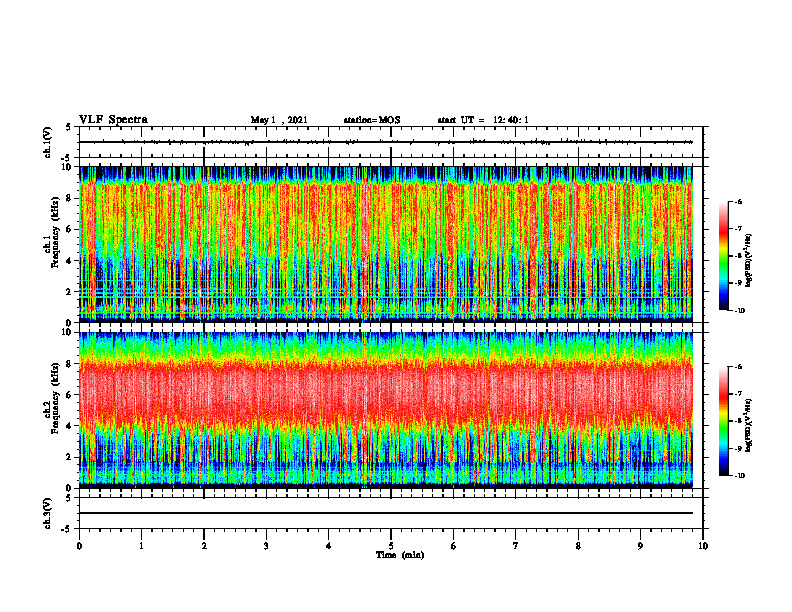This screenshot has width=792, height=612.
Task: Select the "May 1, 2021" date text
Action: tap(279, 120)
